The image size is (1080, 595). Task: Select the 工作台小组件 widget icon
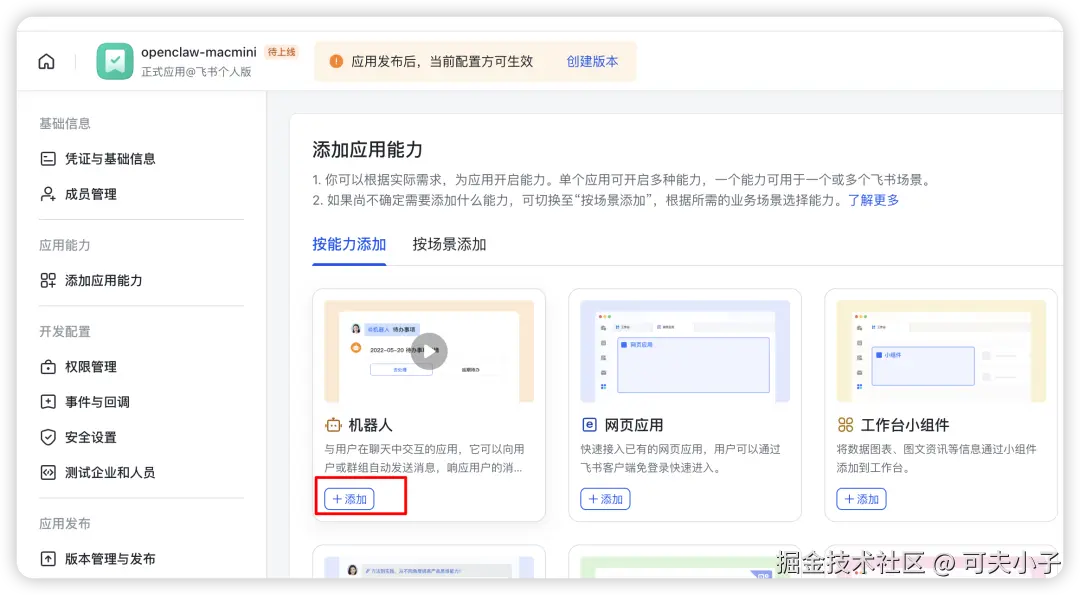pos(845,425)
